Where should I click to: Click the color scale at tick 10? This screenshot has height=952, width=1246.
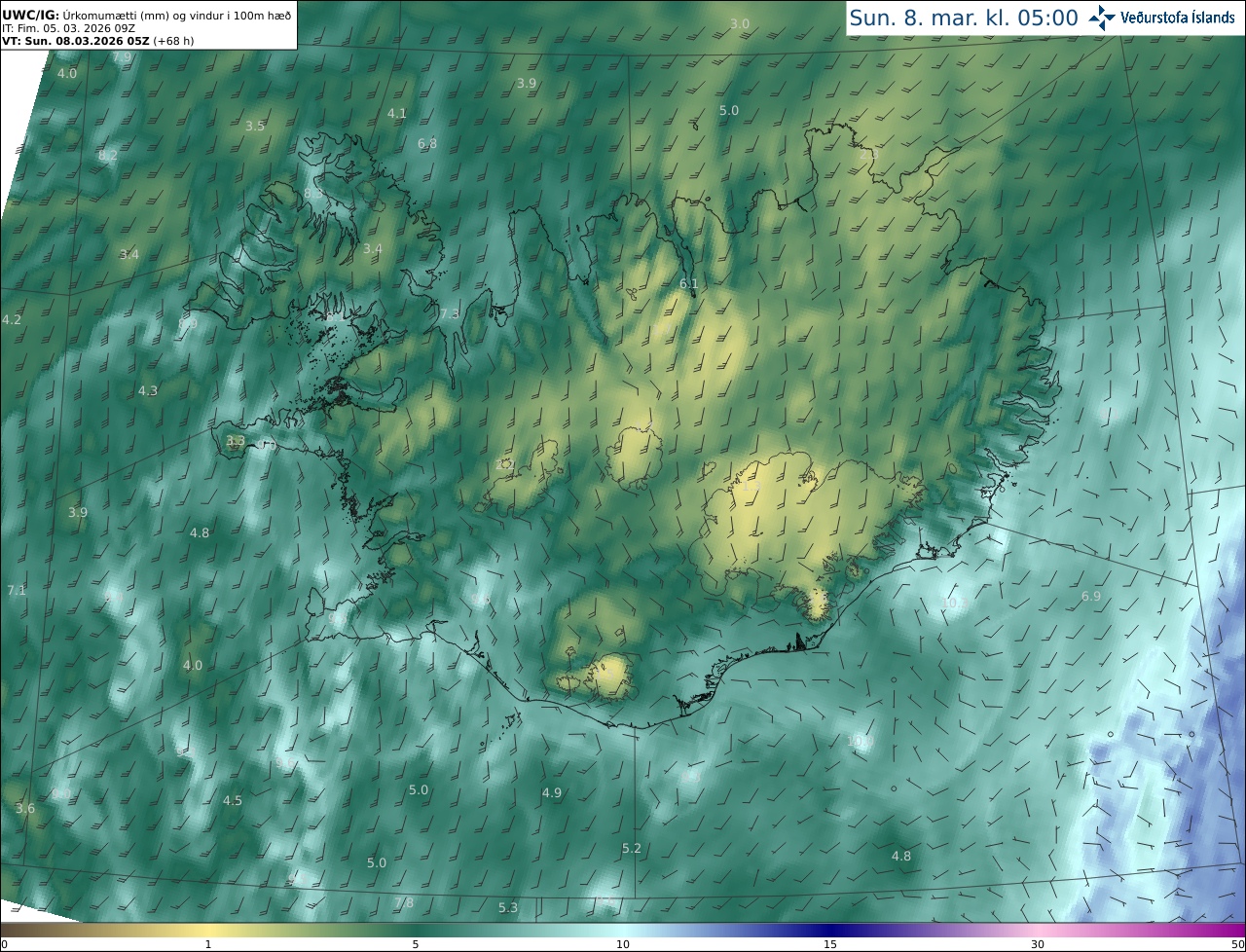623,944
